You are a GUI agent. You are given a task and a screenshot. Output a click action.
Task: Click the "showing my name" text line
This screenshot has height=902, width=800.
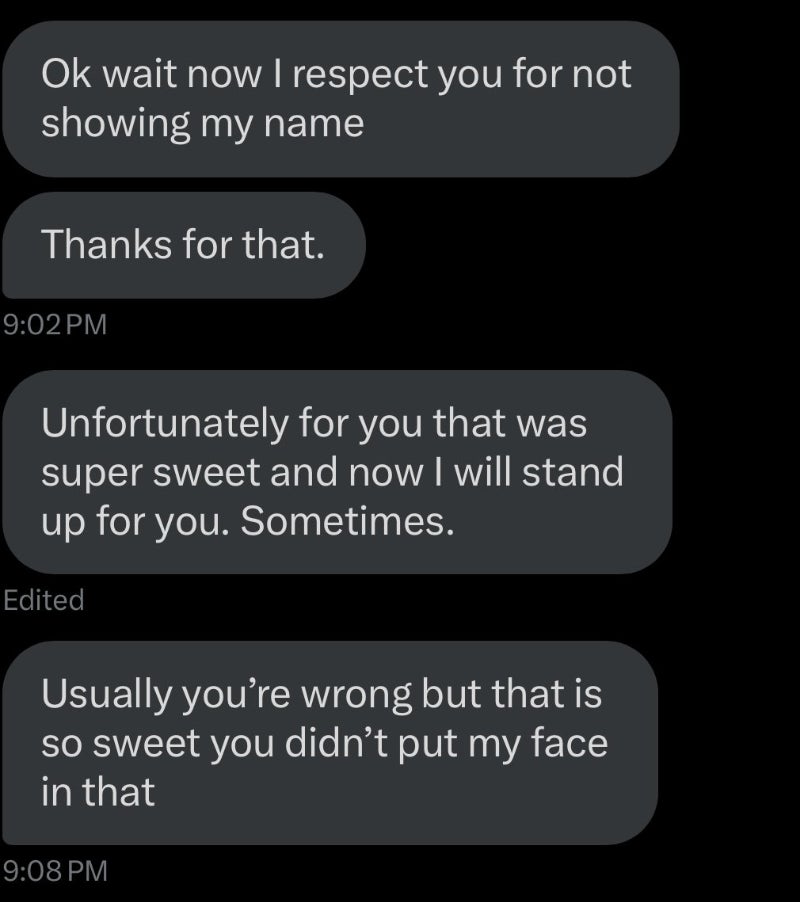[202, 124]
